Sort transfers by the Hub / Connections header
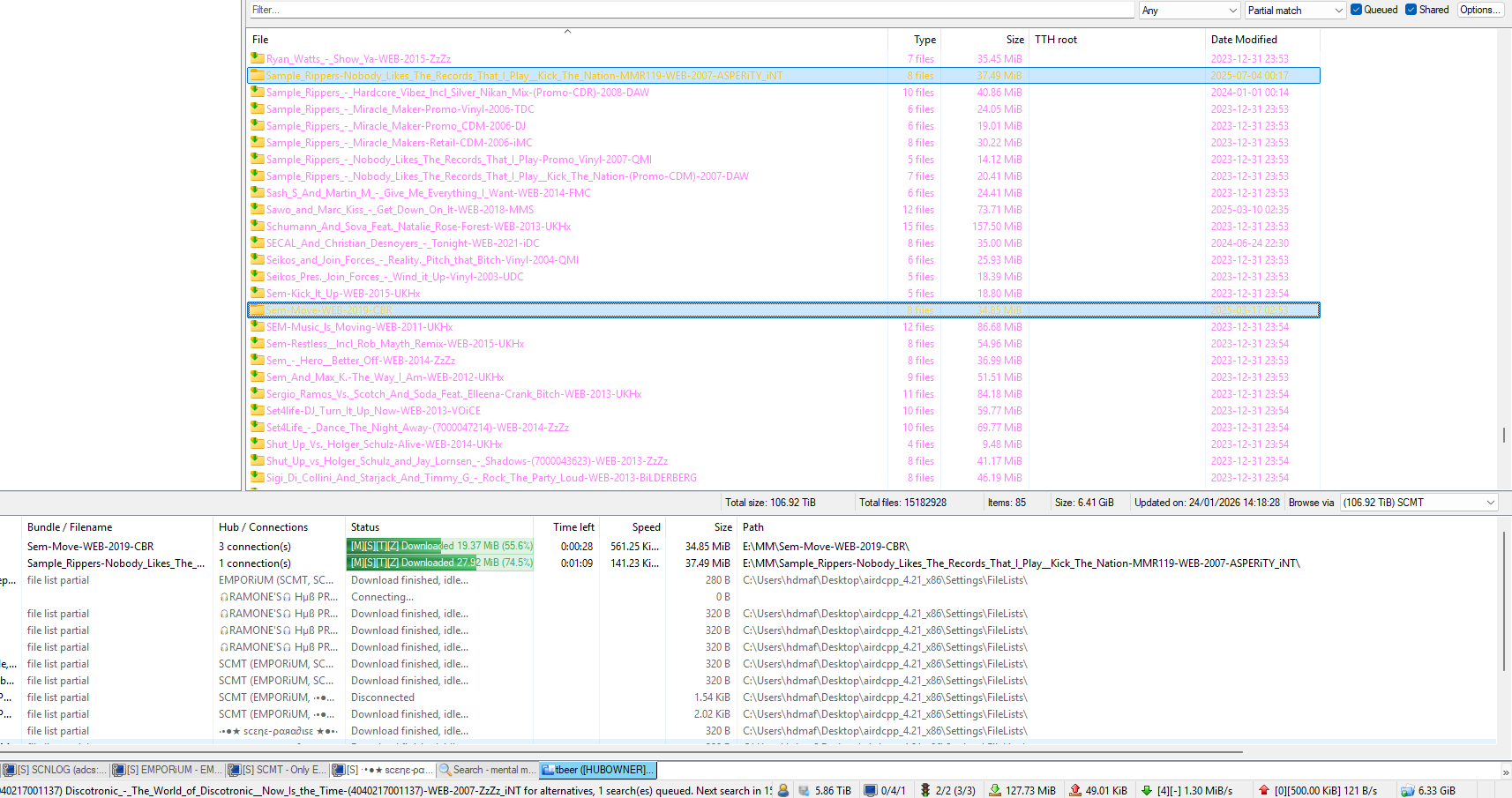 pyautogui.click(x=279, y=527)
